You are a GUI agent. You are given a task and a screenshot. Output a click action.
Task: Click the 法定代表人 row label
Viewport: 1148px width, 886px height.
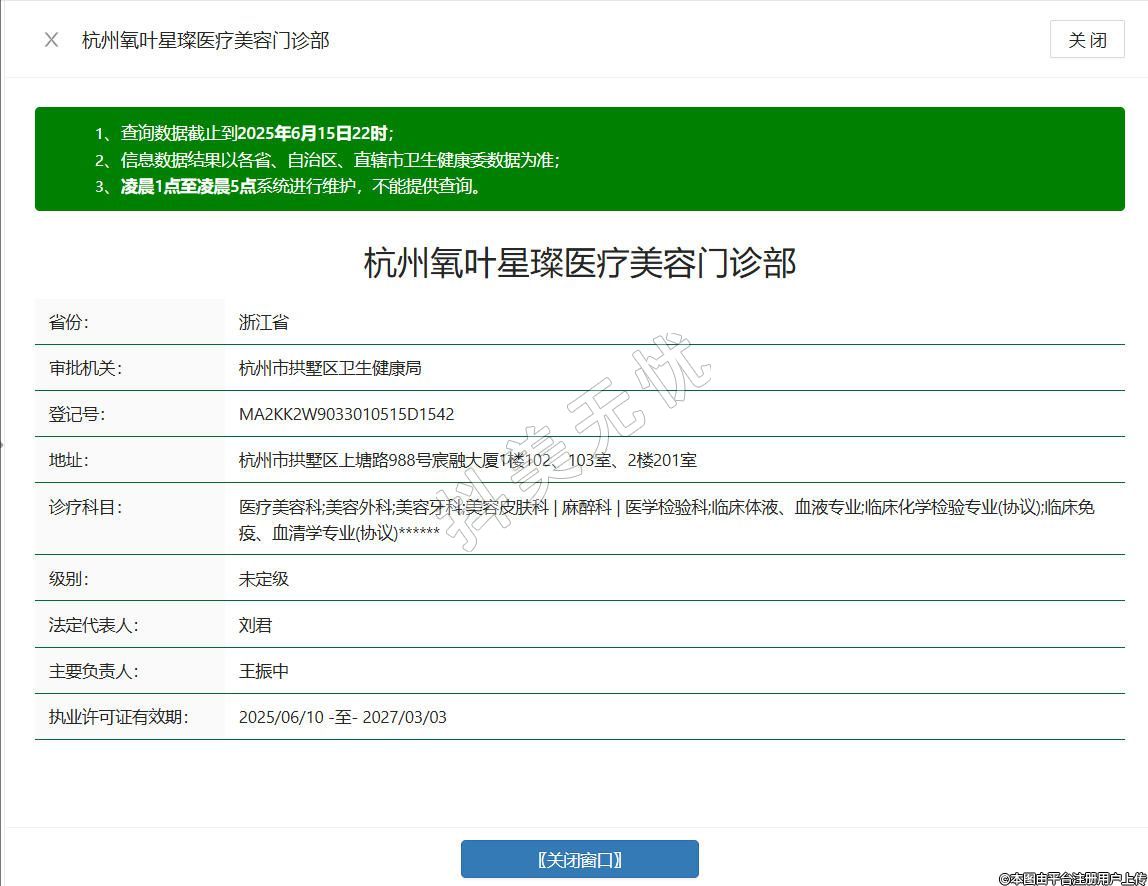tap(93, 625)
